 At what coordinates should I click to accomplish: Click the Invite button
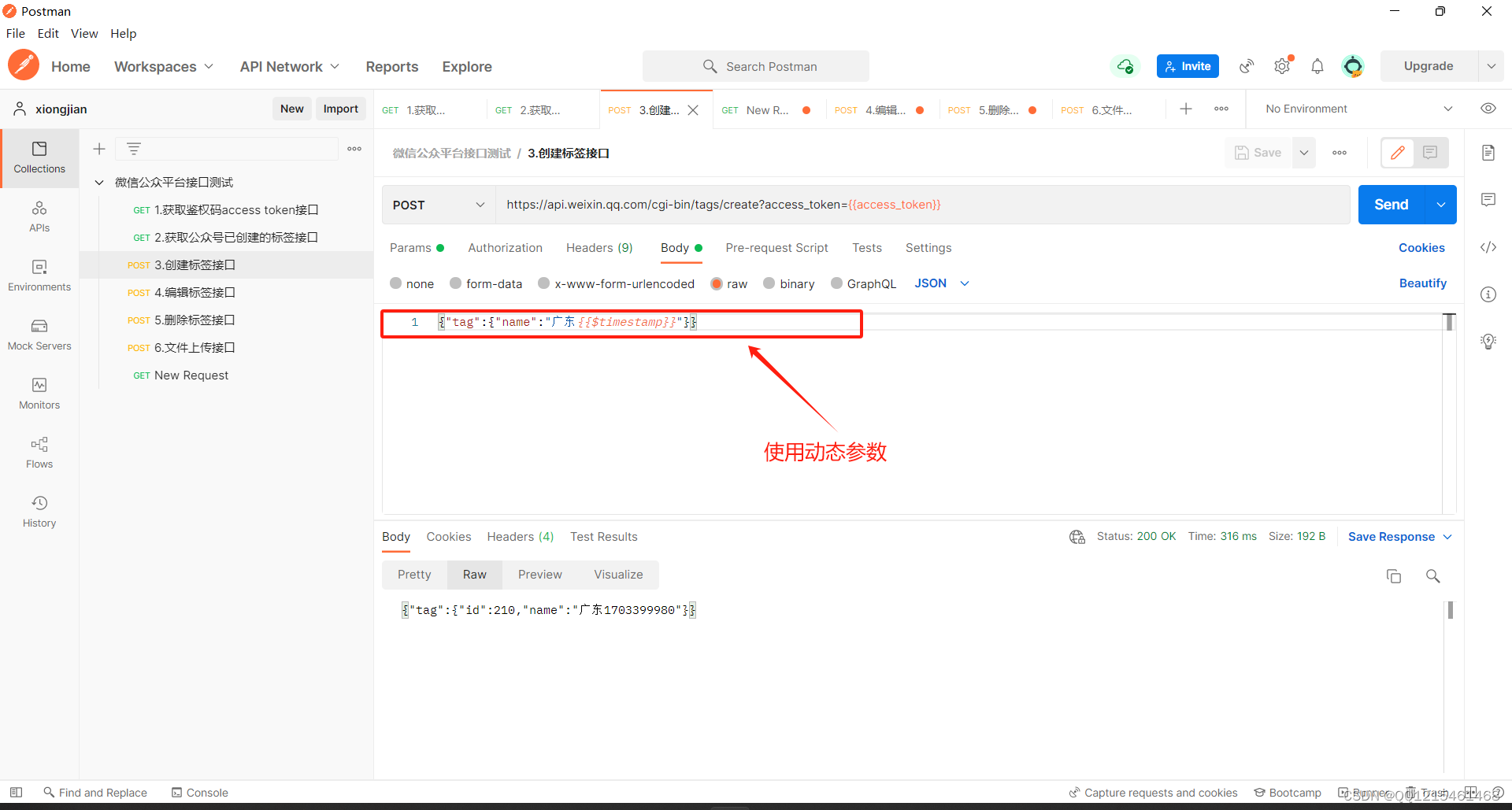[1188, 66]
